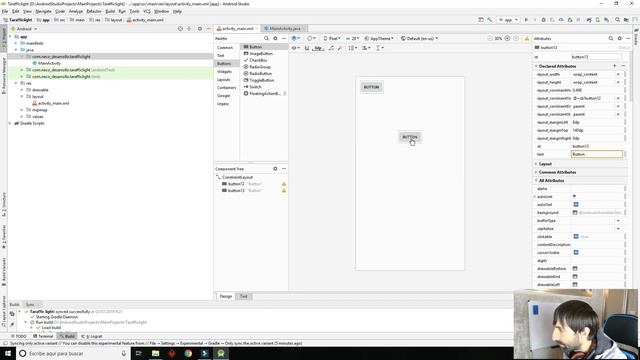640x360 pixels.
Task: Pick a drawable for drawableBottom
Action: click(575, 269)
